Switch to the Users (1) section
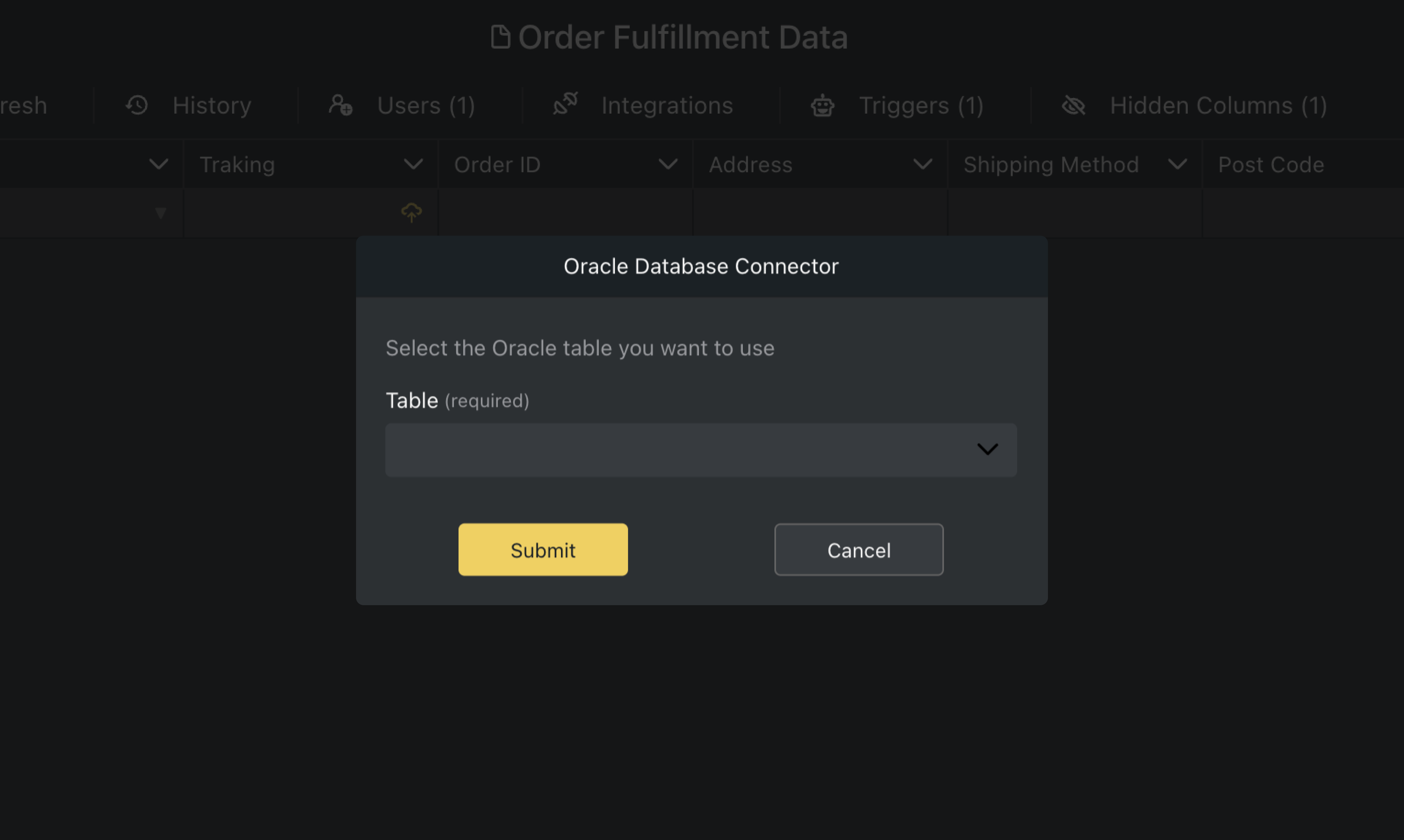The height and width of the screenshot is (840, 1404). [x=426, y=105]
